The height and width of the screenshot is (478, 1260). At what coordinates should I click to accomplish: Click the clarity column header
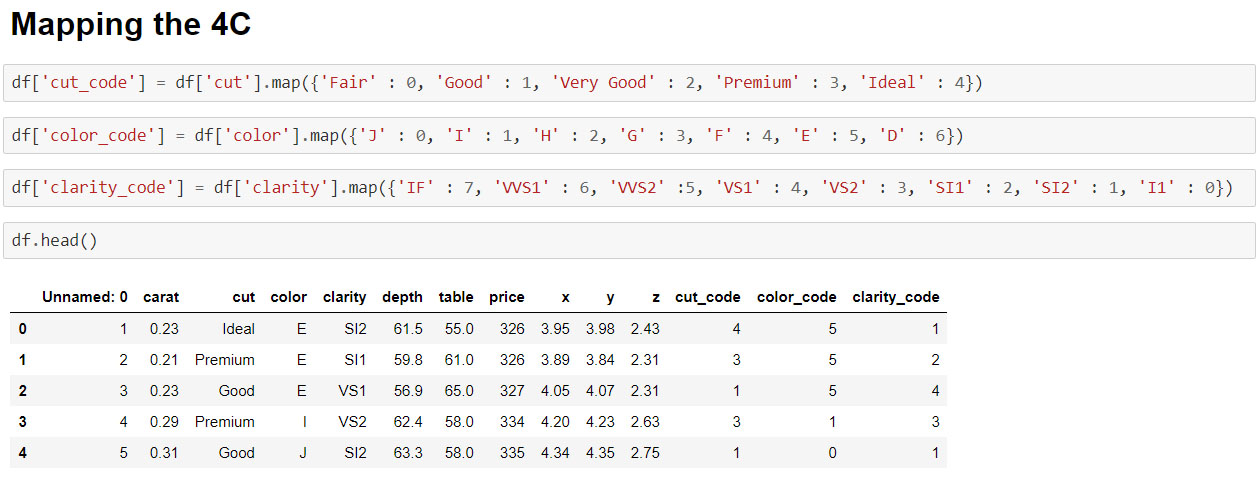(345, 297)
